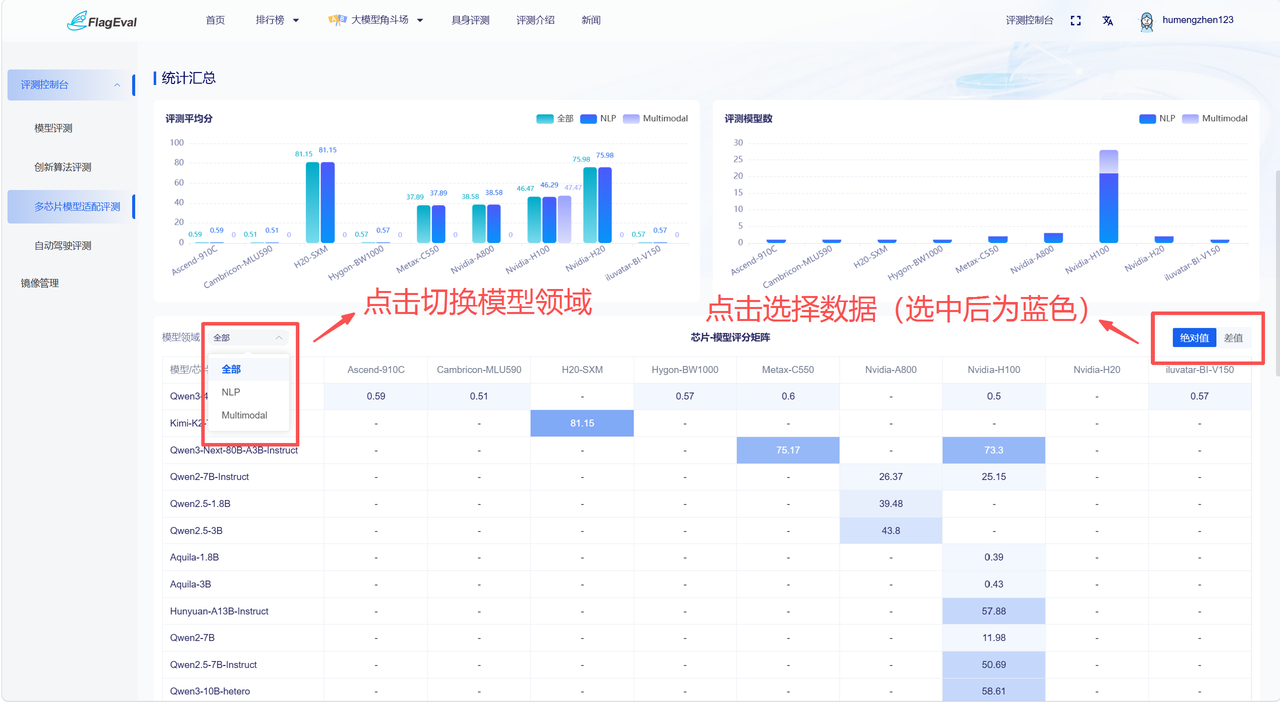Choose Multimodal in the dropdown list

pos(248,415)
